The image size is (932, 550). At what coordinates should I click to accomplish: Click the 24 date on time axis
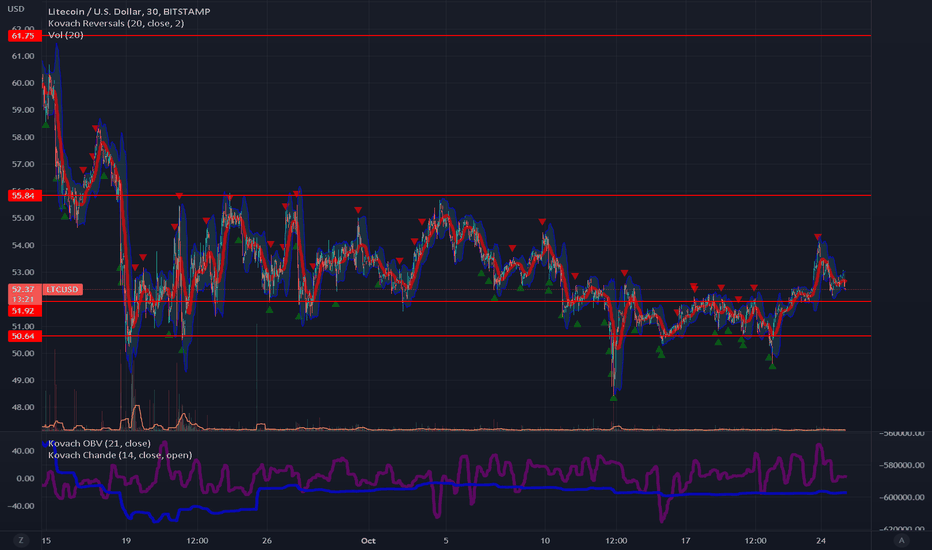tap(821, 540)
